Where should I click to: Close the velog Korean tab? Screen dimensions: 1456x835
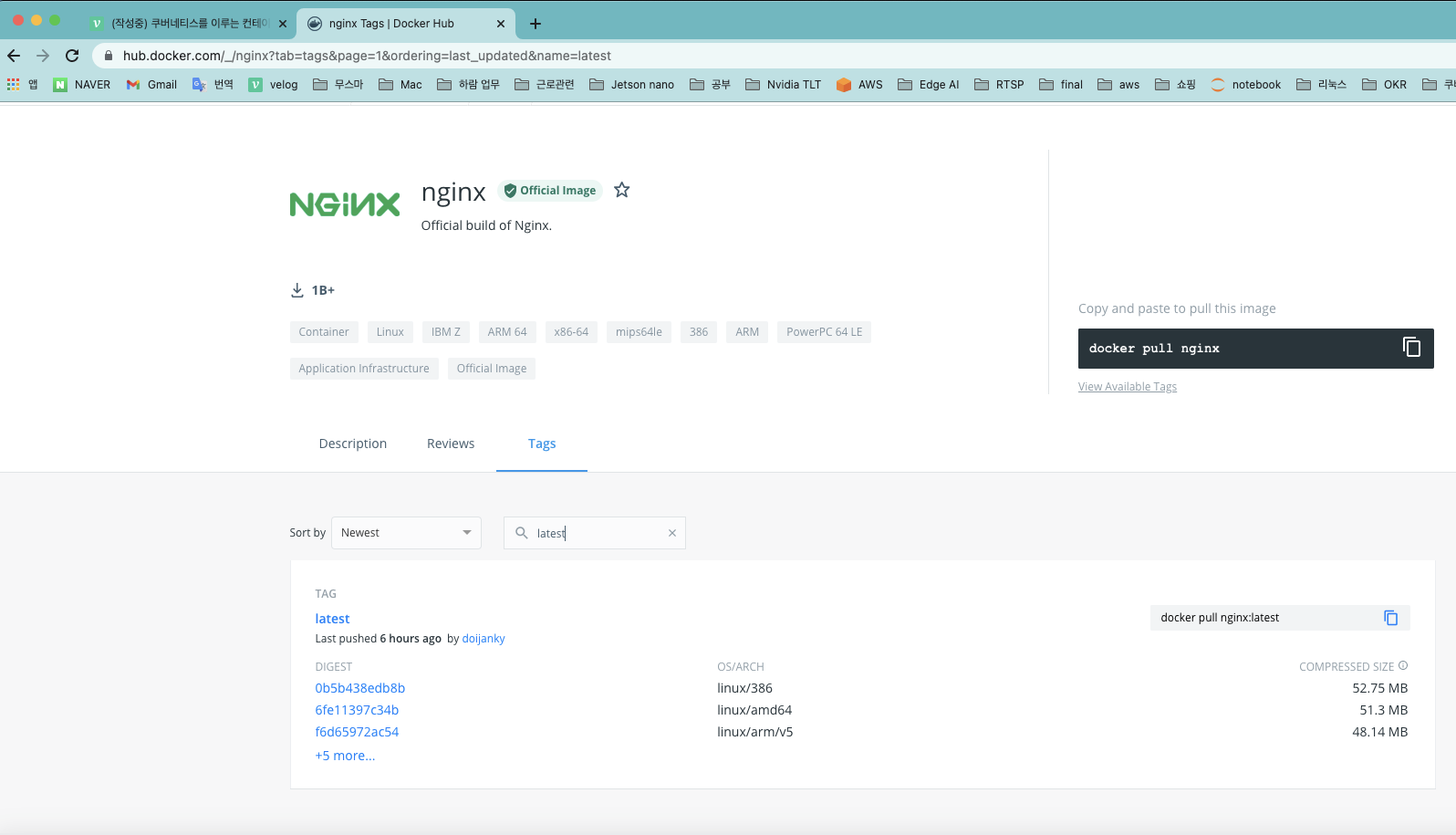(x=283, y=24)
